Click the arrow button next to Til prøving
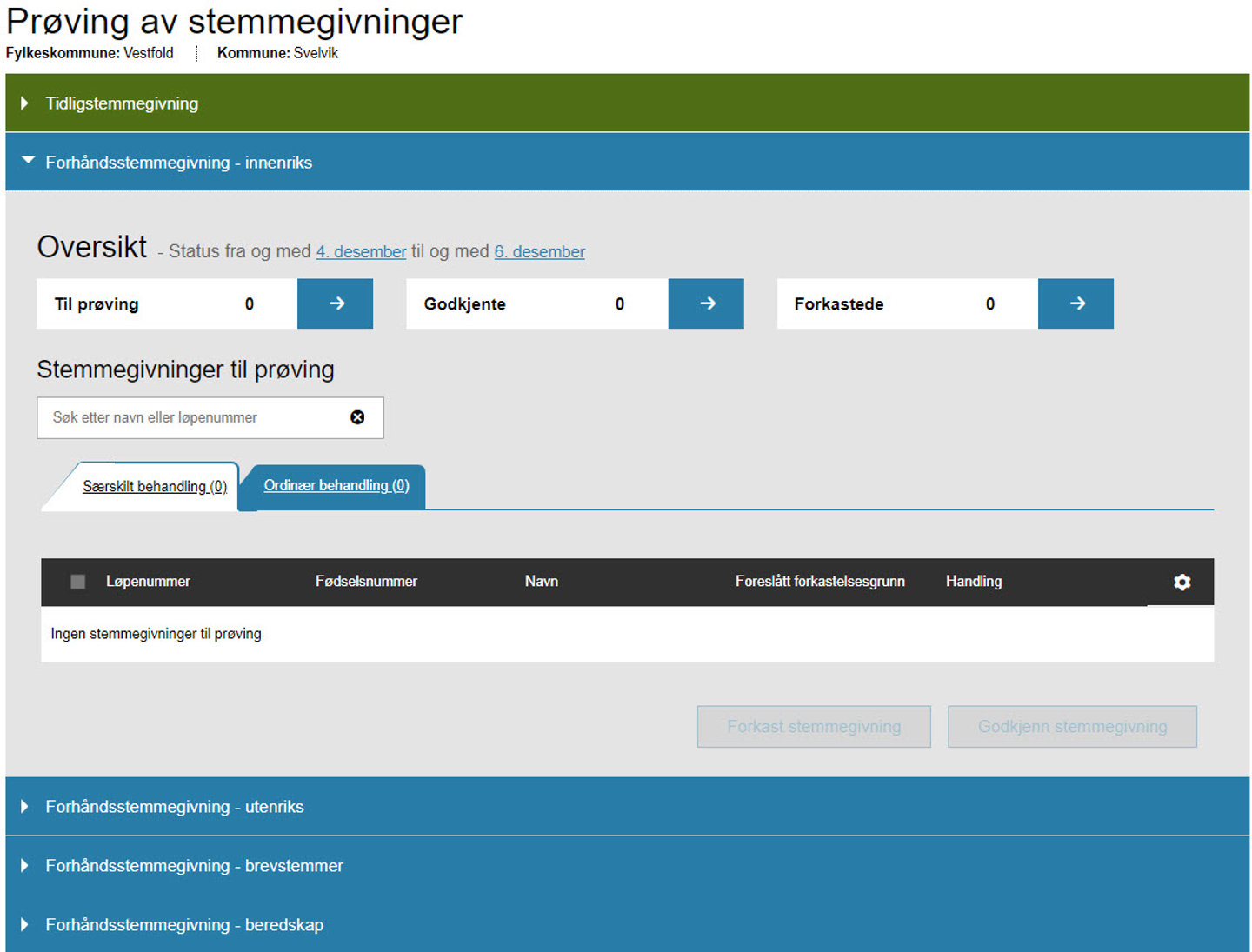Viewport: 1252px width, 952px height. pos(335,303)
